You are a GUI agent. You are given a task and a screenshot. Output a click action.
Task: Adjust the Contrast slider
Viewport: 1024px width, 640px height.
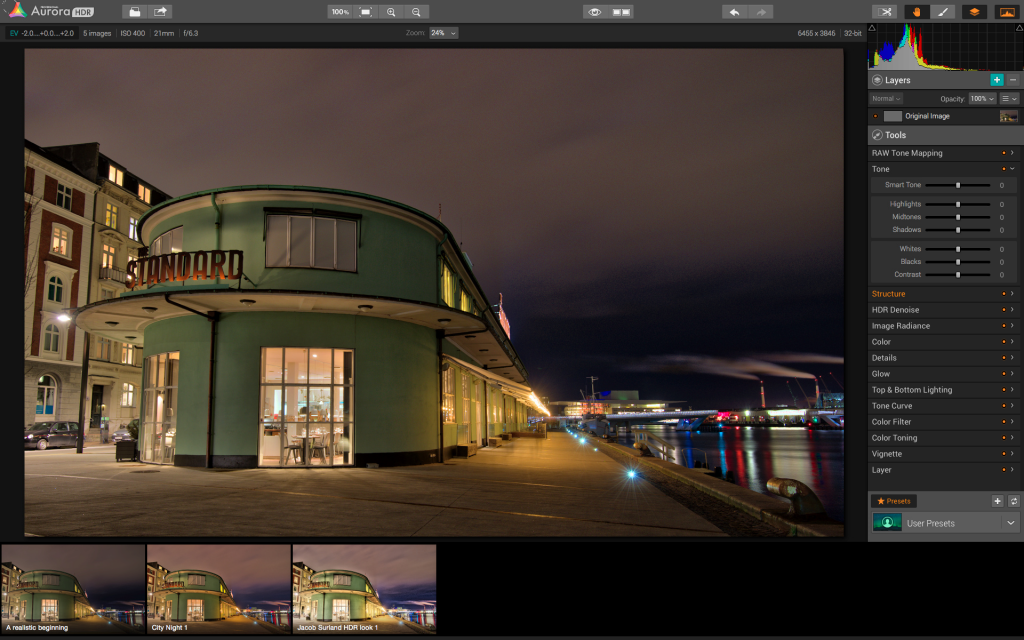tap(958, 275)
